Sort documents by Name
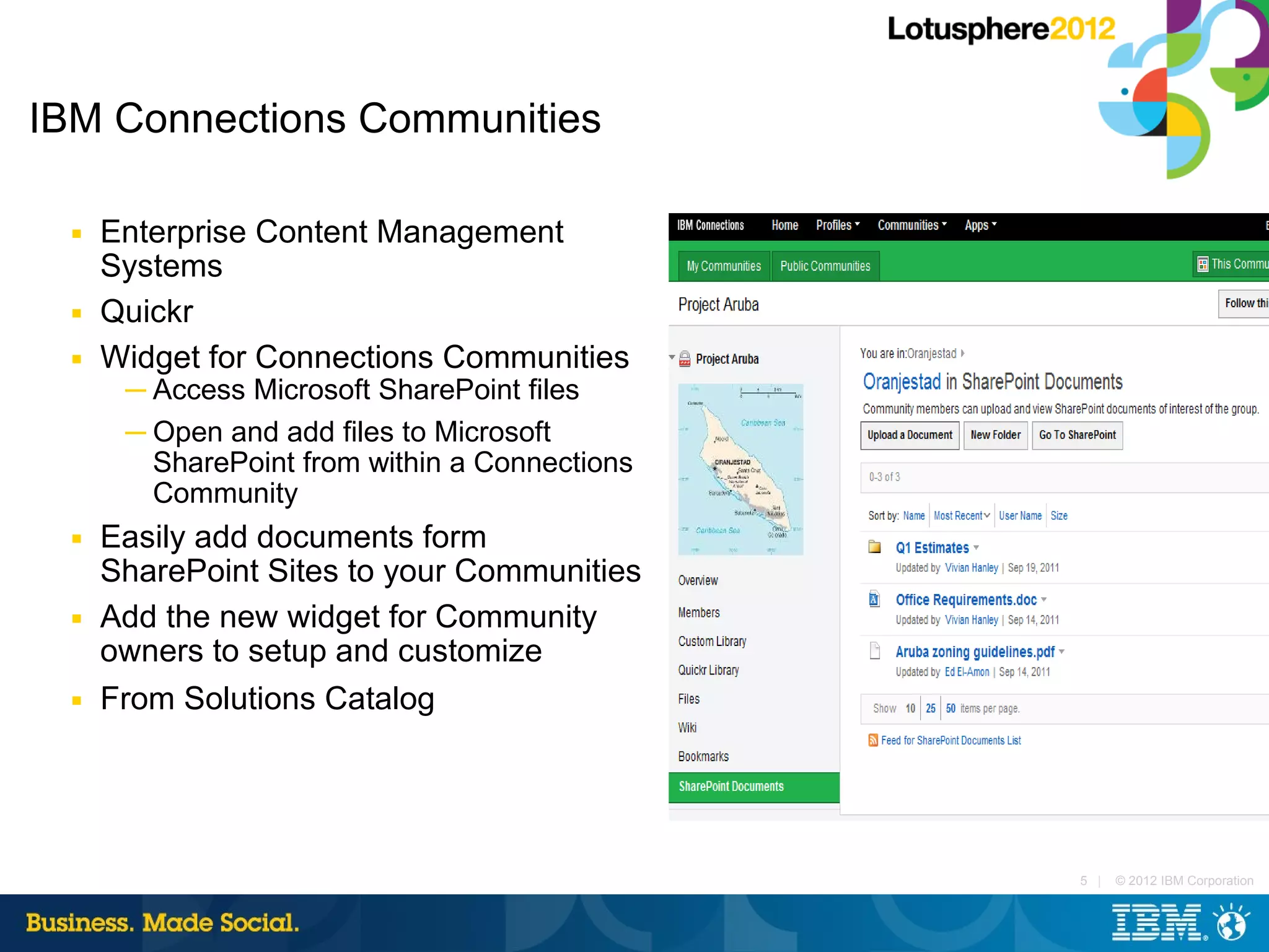 [913, 515]
